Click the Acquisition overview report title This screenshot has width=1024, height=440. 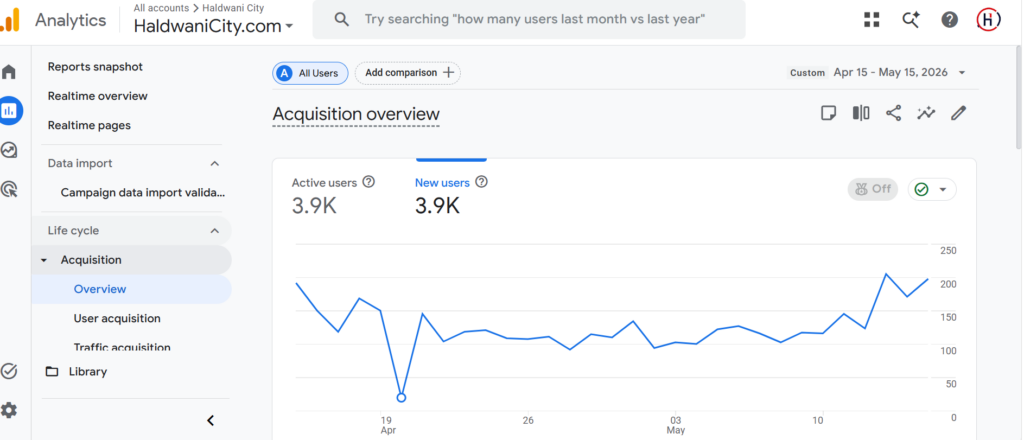[x=356, y=114]
